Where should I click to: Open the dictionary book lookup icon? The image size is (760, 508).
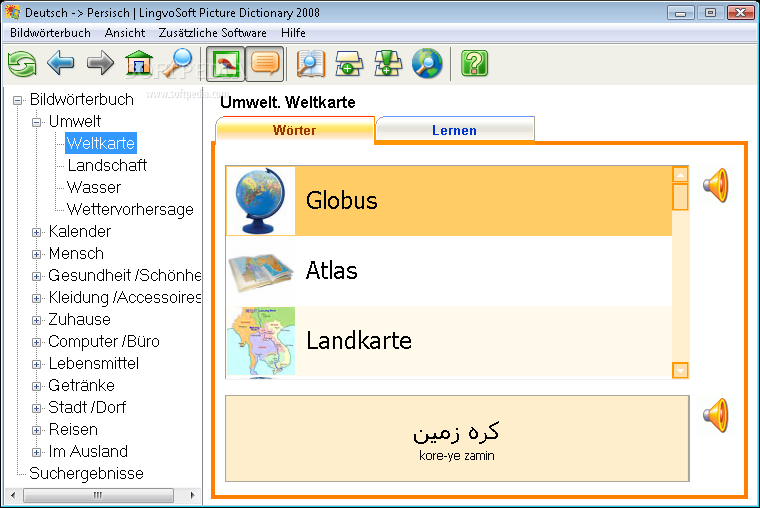point(310,64)
